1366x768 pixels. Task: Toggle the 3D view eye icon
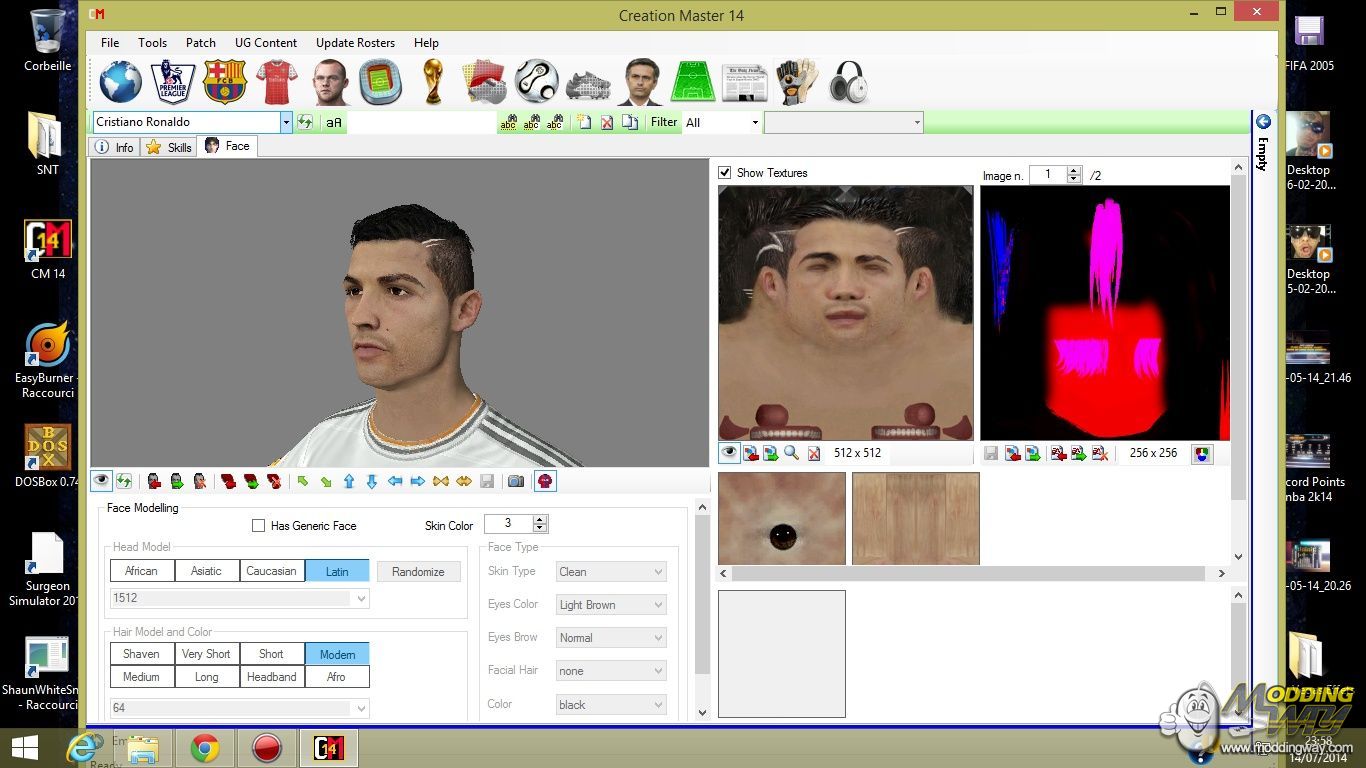pos(101,481)
